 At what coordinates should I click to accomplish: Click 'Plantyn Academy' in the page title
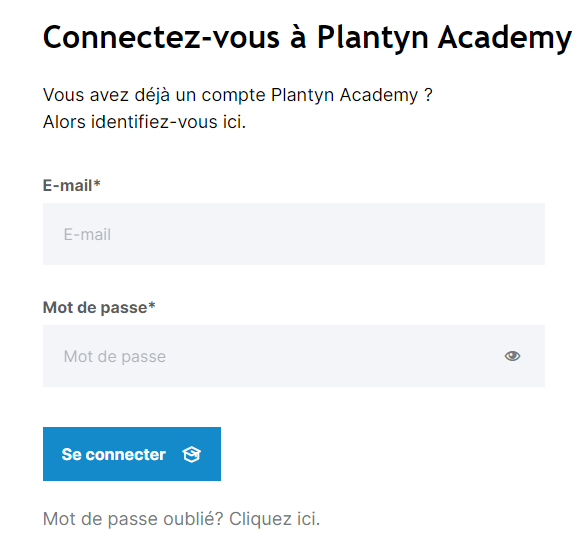click(x=445, y=38)
